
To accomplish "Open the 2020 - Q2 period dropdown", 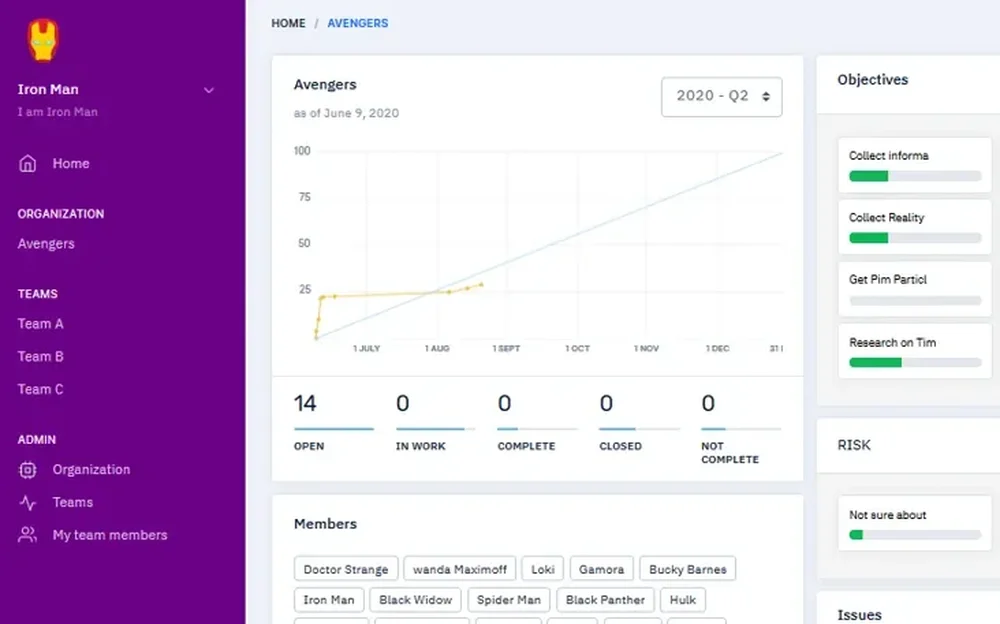I will [721, 97].
